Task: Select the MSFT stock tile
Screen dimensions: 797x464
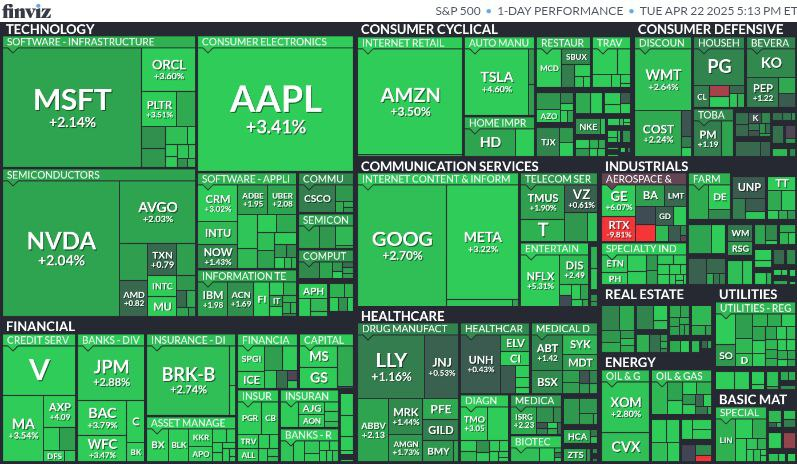Action: pyautogui.click(x=72, y=106)
